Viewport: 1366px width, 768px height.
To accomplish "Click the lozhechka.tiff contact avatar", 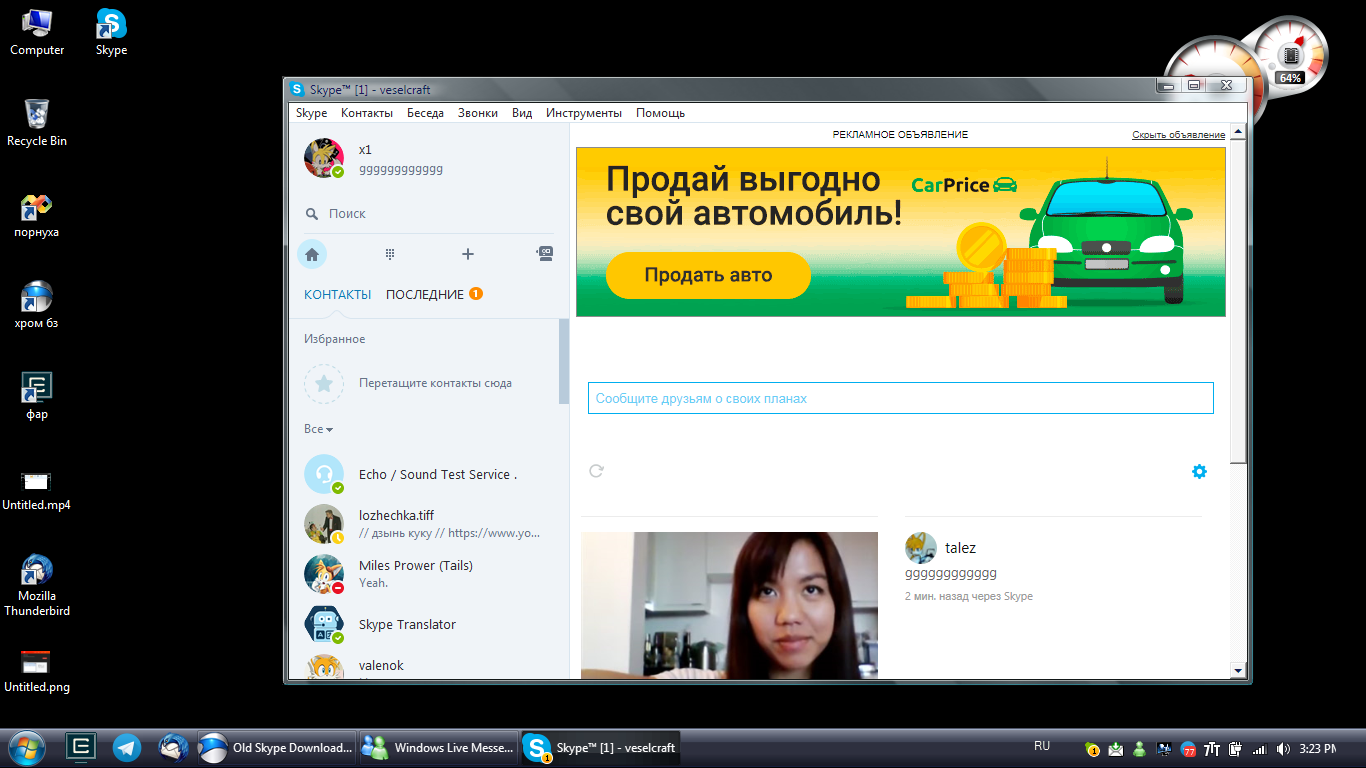I will 324,524.
